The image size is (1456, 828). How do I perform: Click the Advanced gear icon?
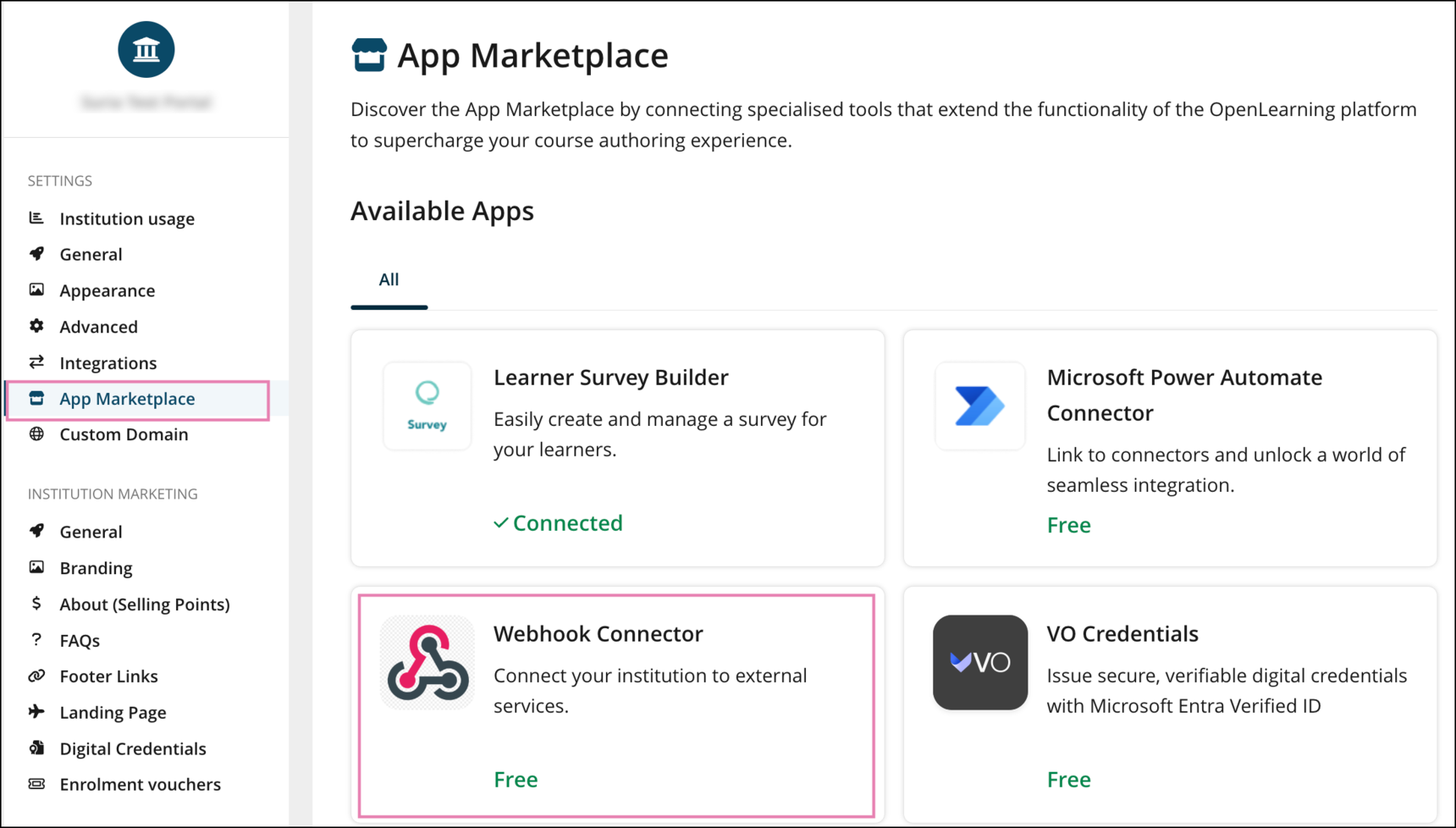tap(36, 326)
